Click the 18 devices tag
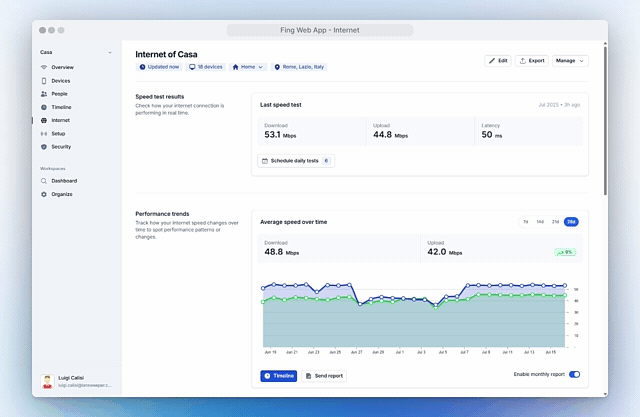Screen dimensions: 640x417 tap(206, 67)
